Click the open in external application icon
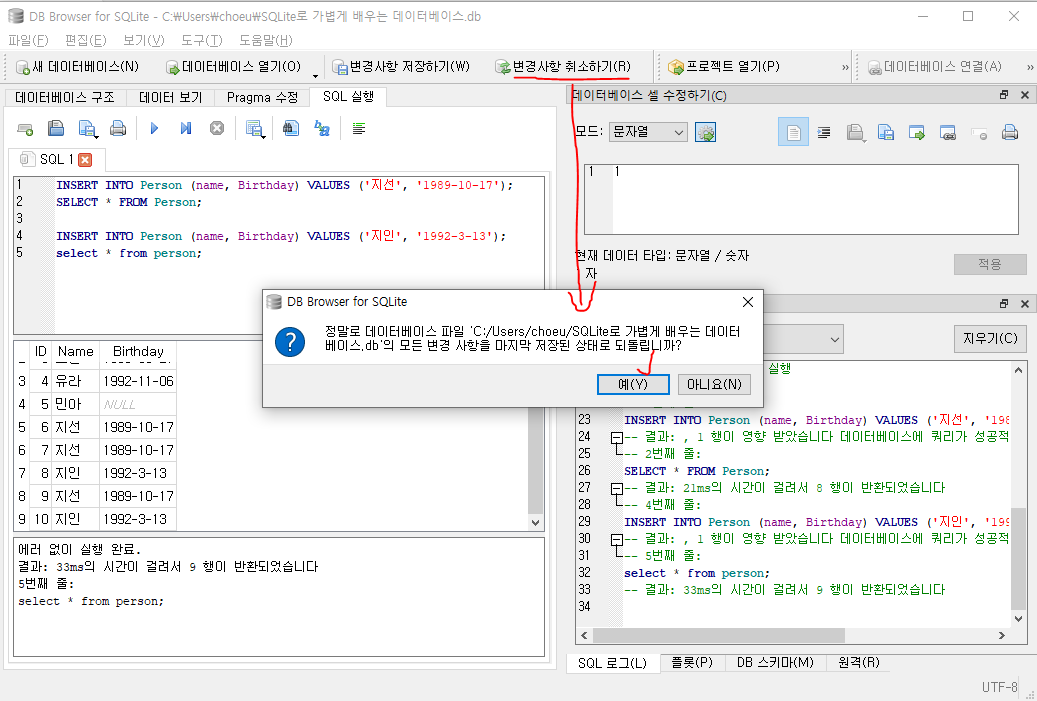This screenshot has width=1037, height=701. click(x=917, y=133)
